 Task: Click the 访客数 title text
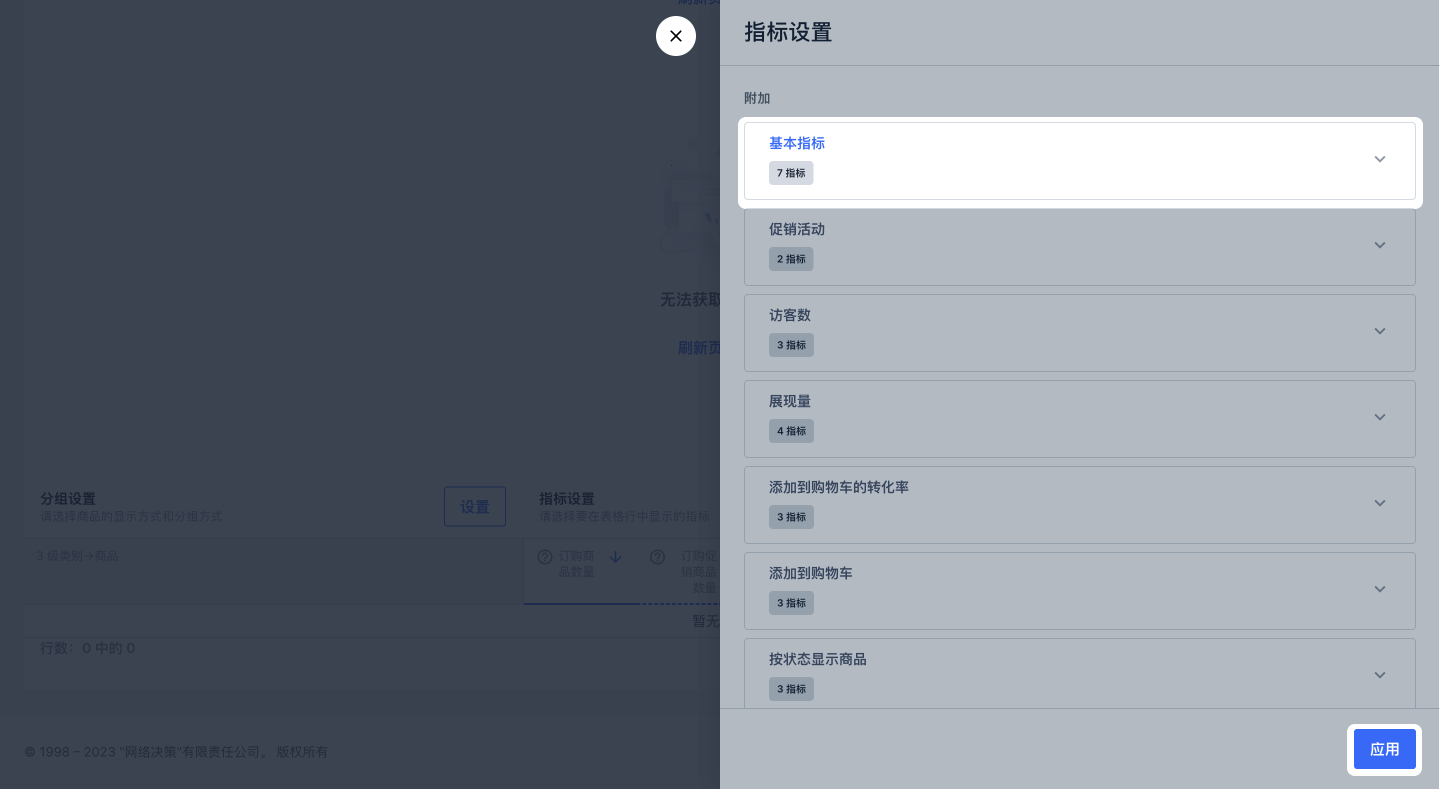(x=790, y=315)
